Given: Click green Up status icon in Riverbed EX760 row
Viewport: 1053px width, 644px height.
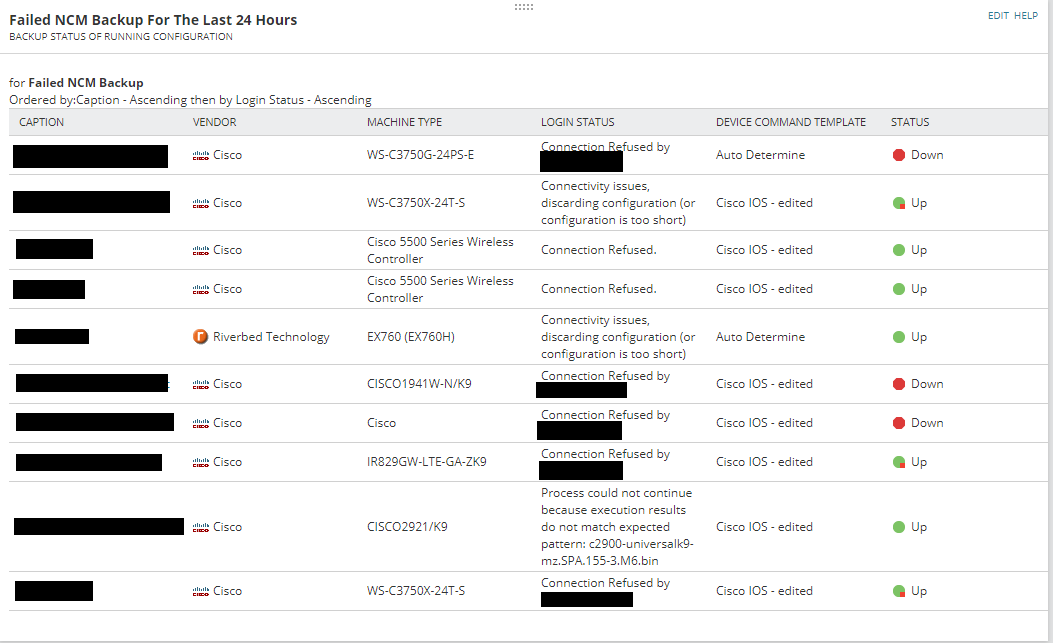Looking at the screenshot, I should 899,337.
